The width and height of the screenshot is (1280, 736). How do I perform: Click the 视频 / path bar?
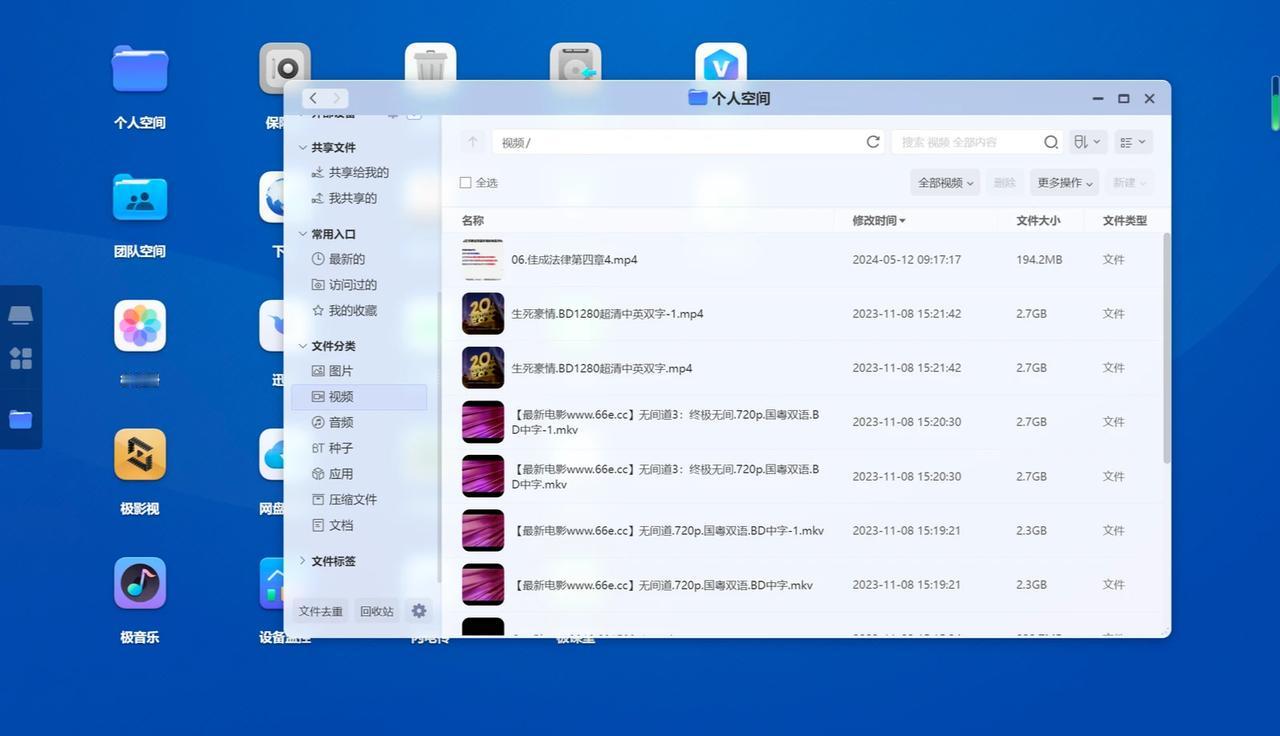[x=677, y=142]
